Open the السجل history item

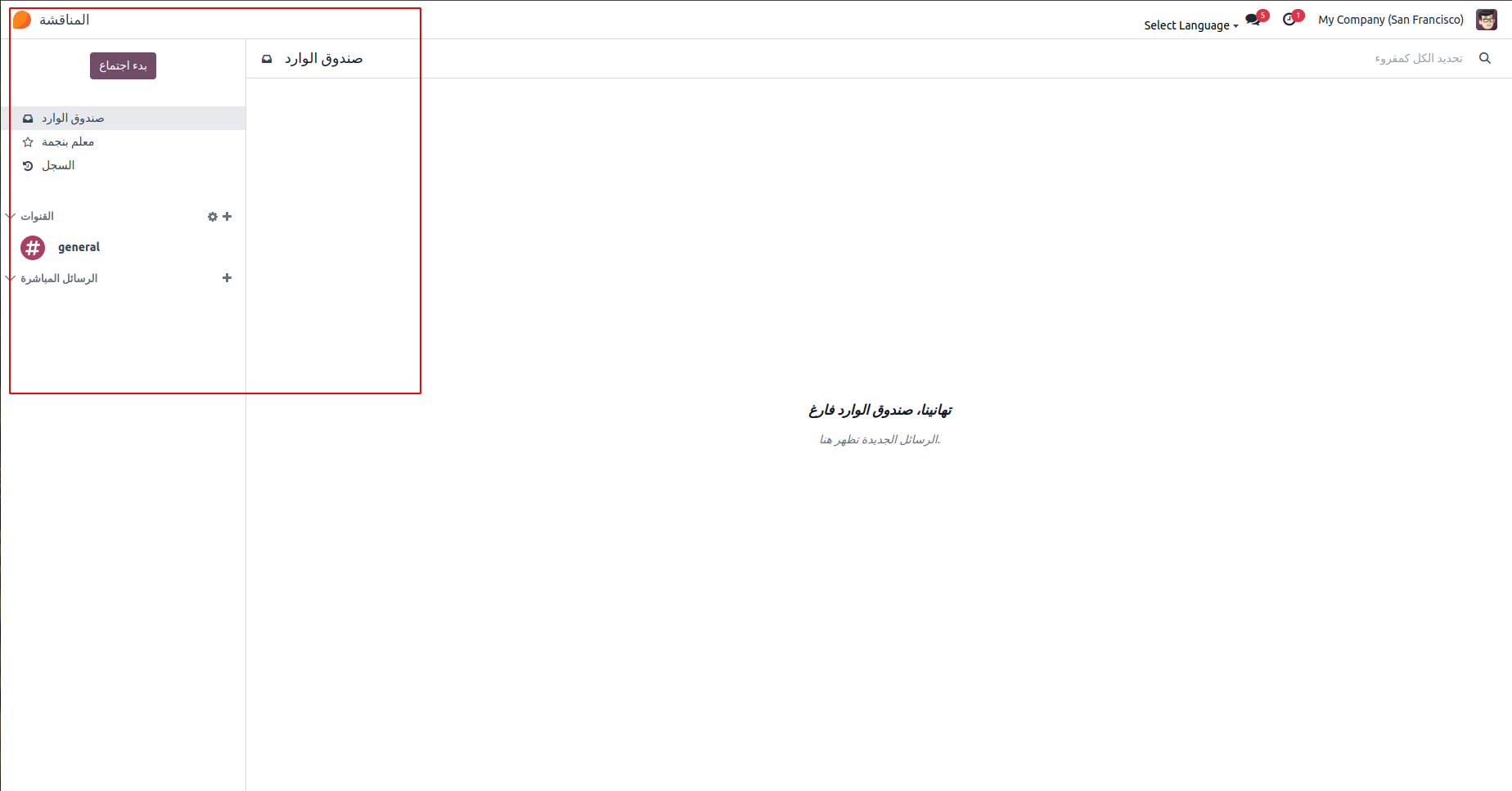[123, 165]
